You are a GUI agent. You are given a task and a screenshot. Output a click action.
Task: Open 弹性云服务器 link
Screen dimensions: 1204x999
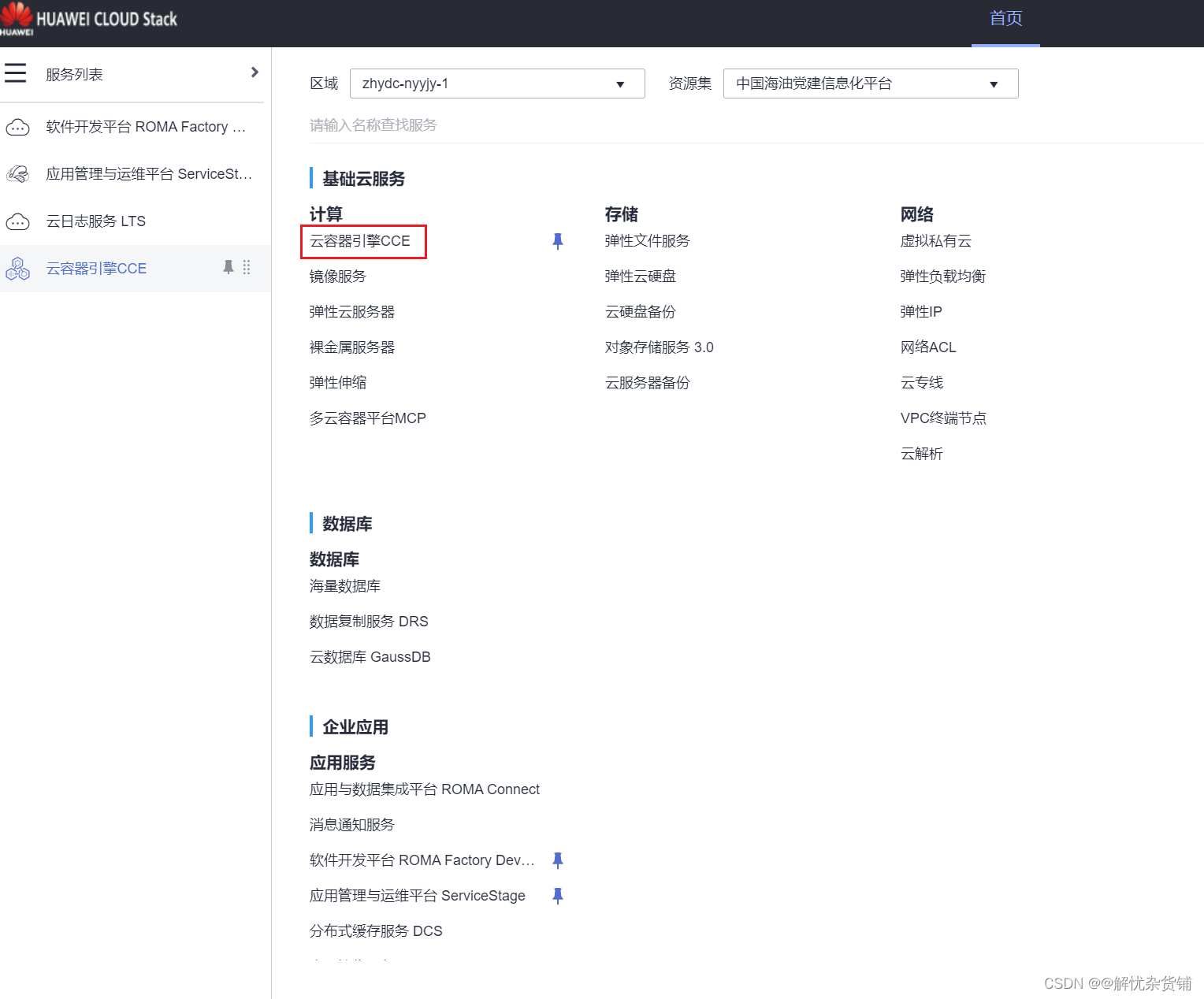[x=352, y=312]
